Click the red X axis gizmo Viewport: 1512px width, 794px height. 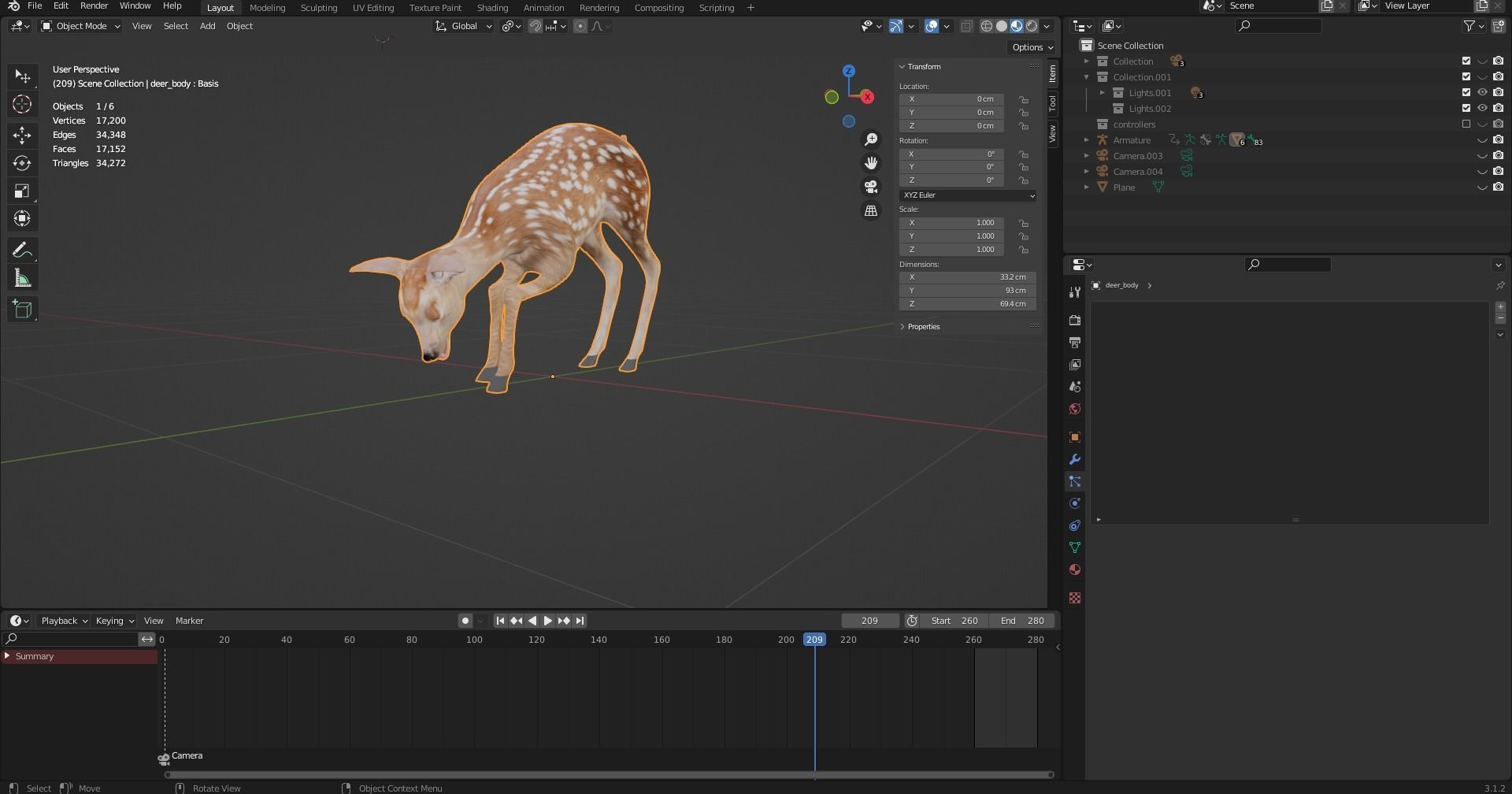pyautogui.click(x=867, y=97)
